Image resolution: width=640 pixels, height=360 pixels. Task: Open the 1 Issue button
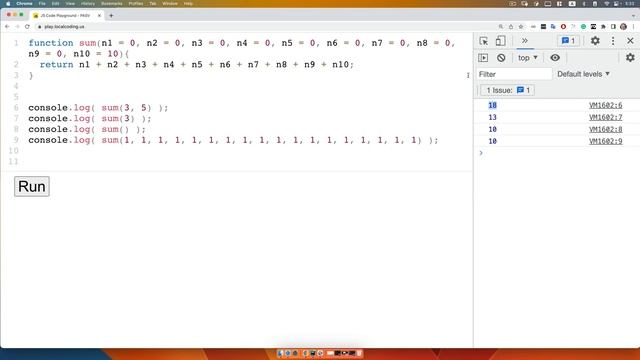pos(507,90)
